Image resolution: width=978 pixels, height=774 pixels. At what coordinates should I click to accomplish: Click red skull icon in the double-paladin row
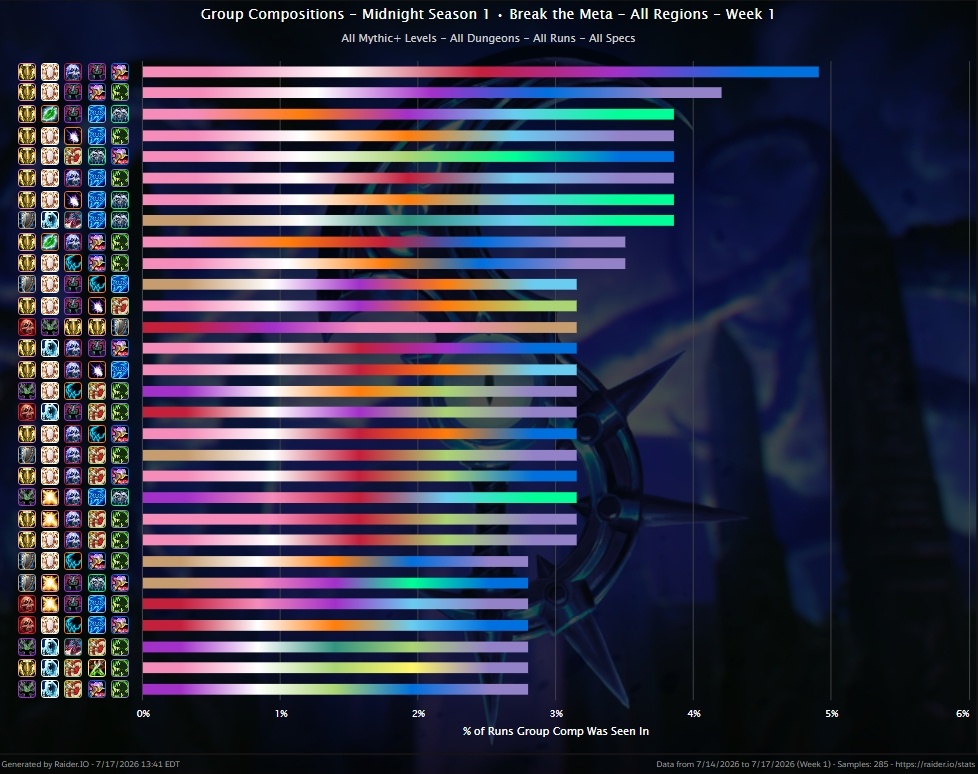click(x=27, y=327)
